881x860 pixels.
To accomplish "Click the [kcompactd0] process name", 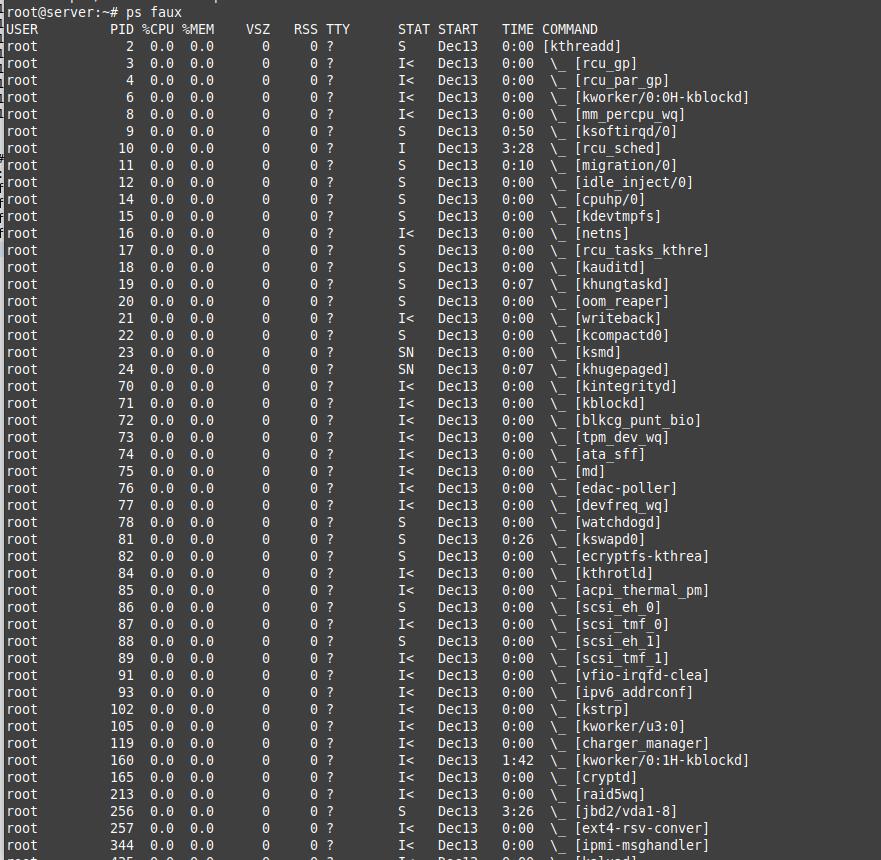I will (x=621, y=335).
